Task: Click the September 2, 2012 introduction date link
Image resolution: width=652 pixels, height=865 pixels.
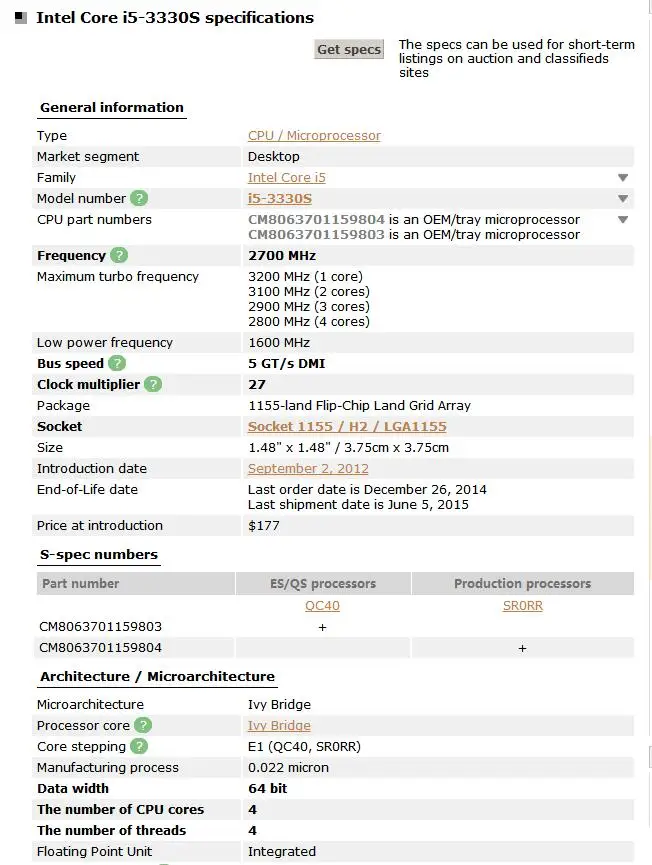Action: tap(308, 468)
